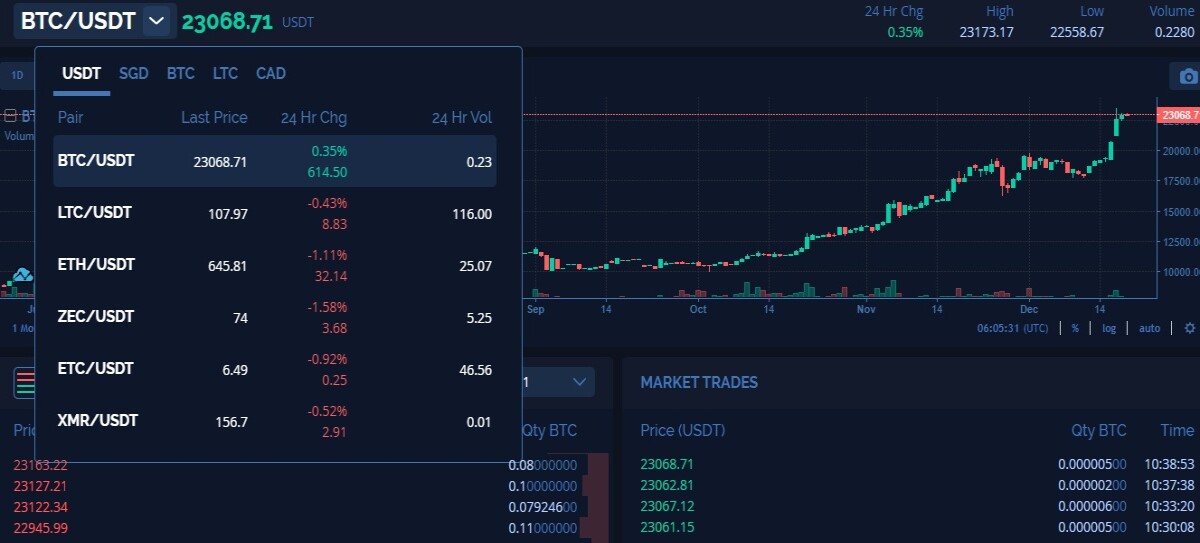1200x543 pixels.
Task: Click the MARKET TRADES panel heading
Action: (x=699, y=383)
